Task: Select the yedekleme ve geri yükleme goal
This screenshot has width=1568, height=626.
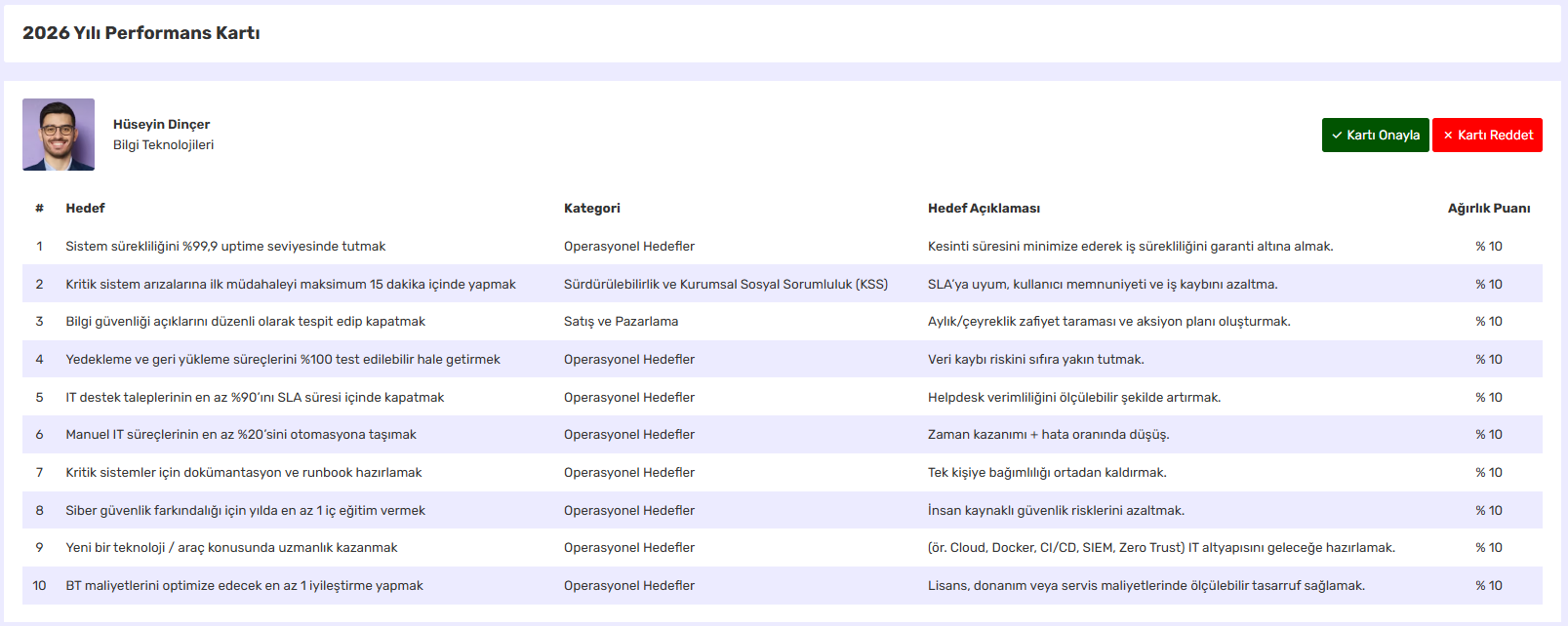Action: 283,360
